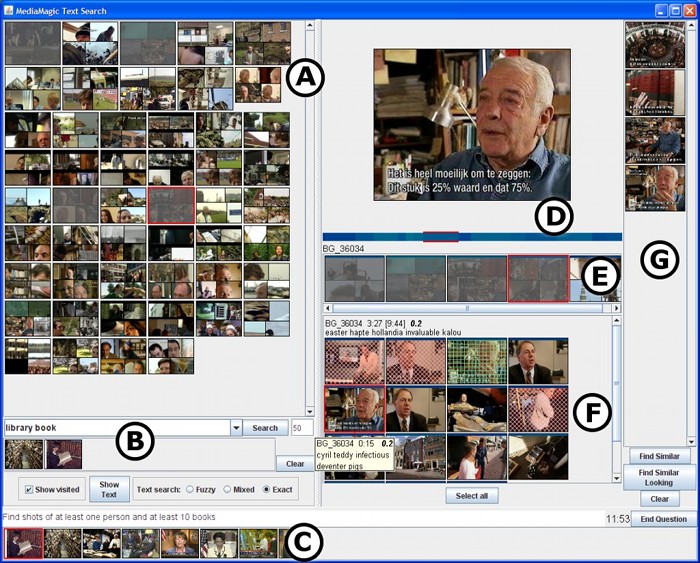This screenshot has height=563, width=700.
Task: Click the first library thumbnail under search box
Action: point(22,454)
